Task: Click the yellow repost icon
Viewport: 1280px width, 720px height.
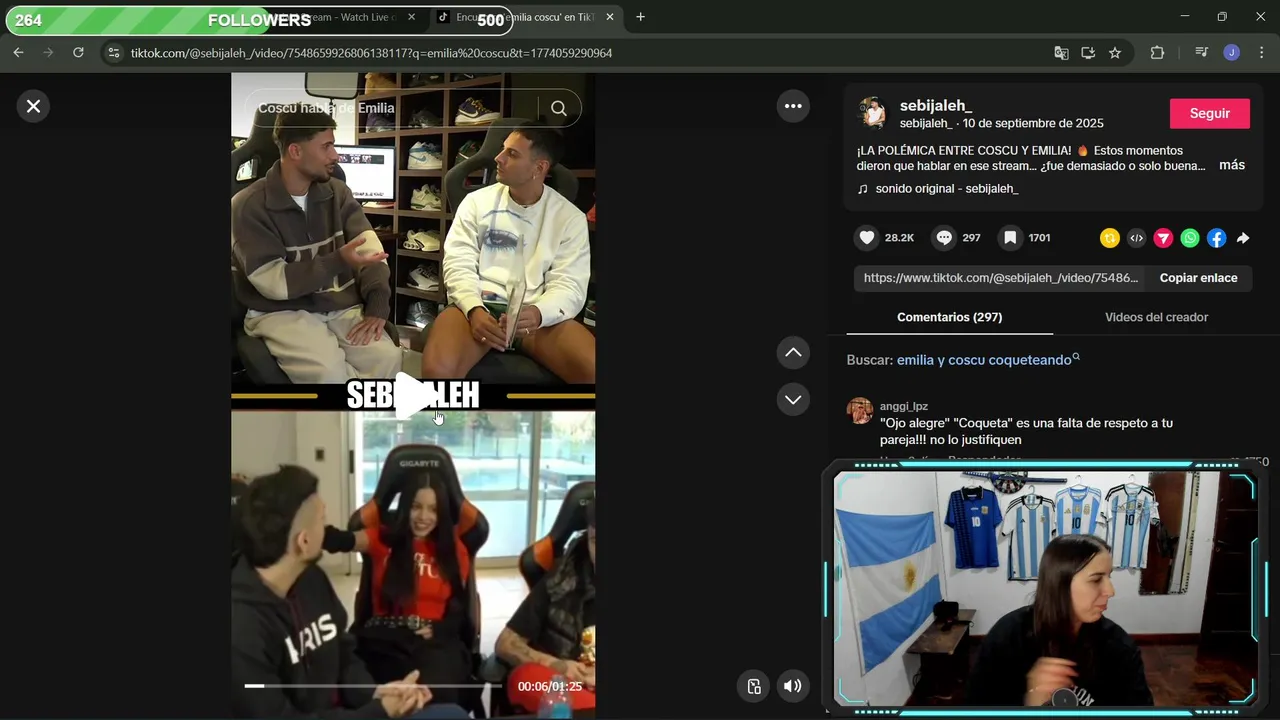Action: [x=1109, y=238]
